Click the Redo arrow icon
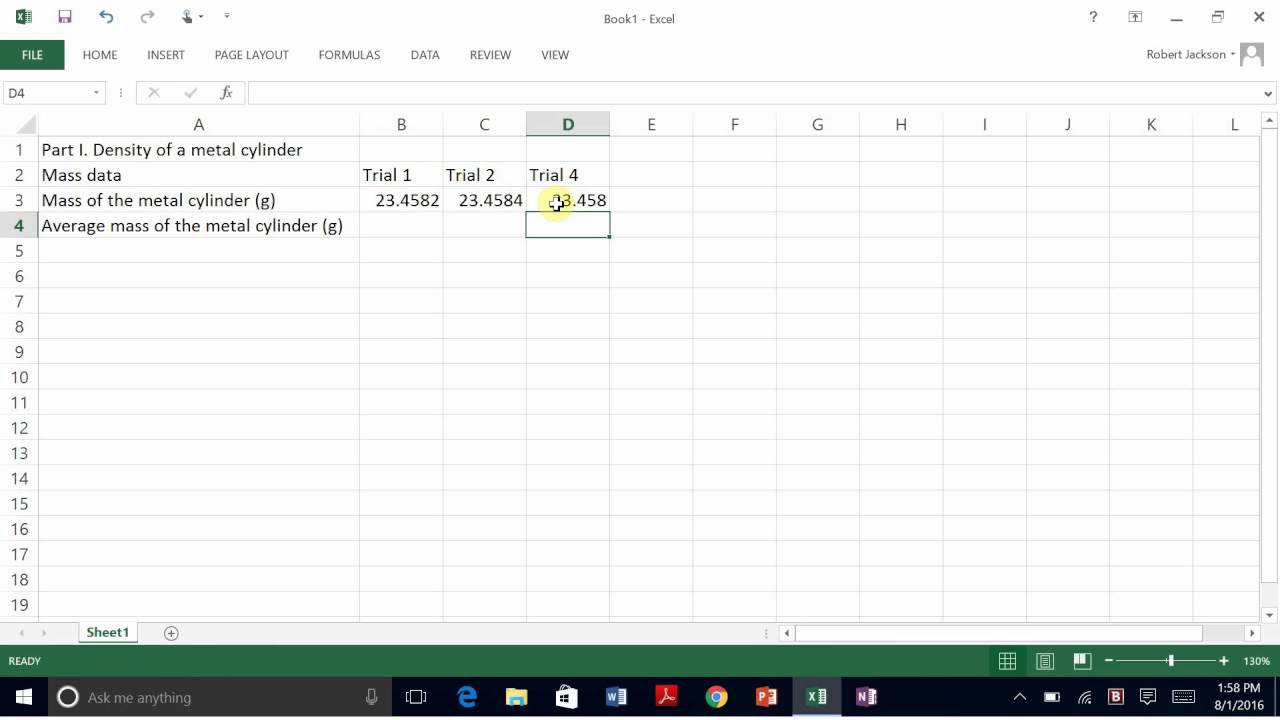The width and height of the screenshot is (1280, 720). tap(147, 17)
